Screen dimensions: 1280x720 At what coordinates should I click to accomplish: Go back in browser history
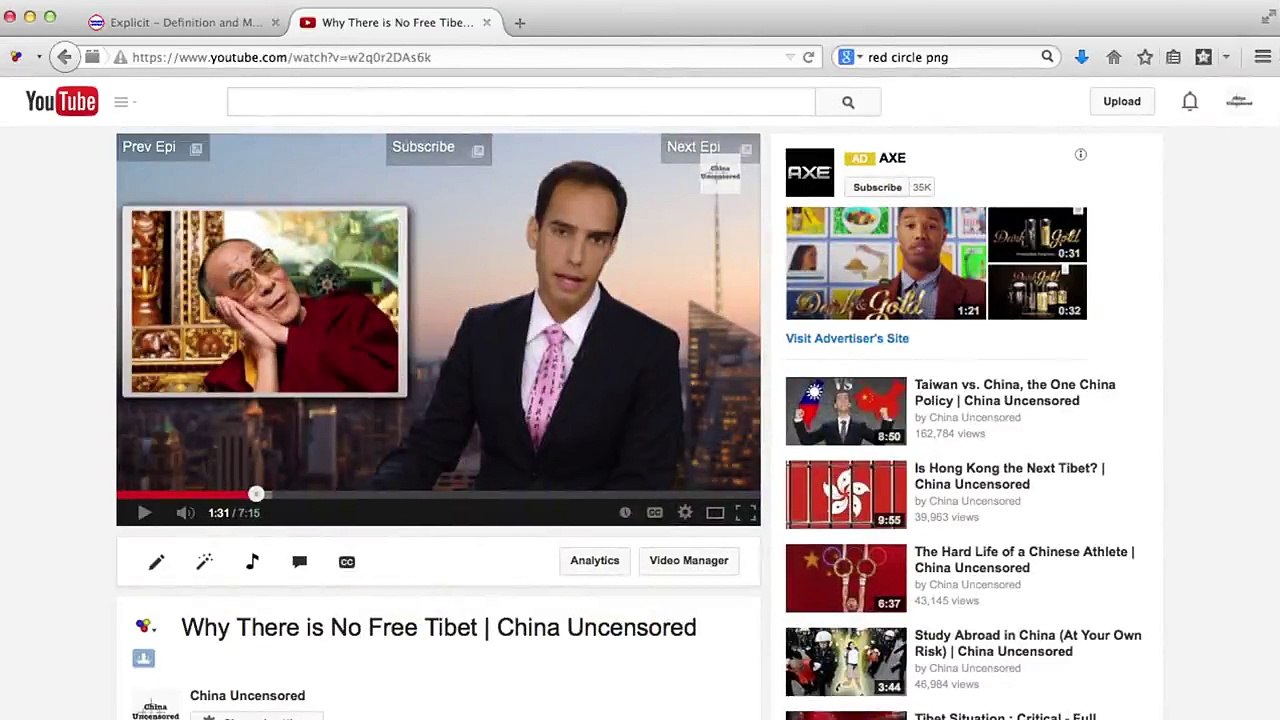coord(64,57)
